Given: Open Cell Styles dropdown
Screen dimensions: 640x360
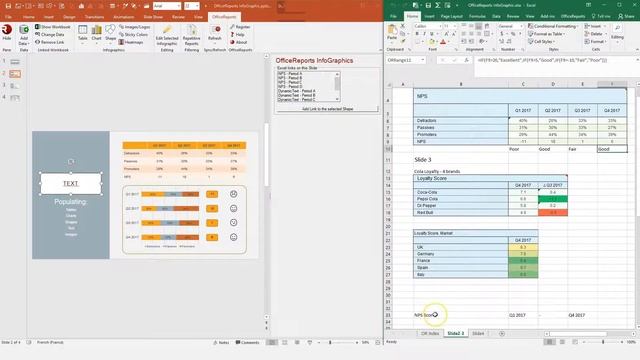Looking at the screenshot, I should click(541, 41).
